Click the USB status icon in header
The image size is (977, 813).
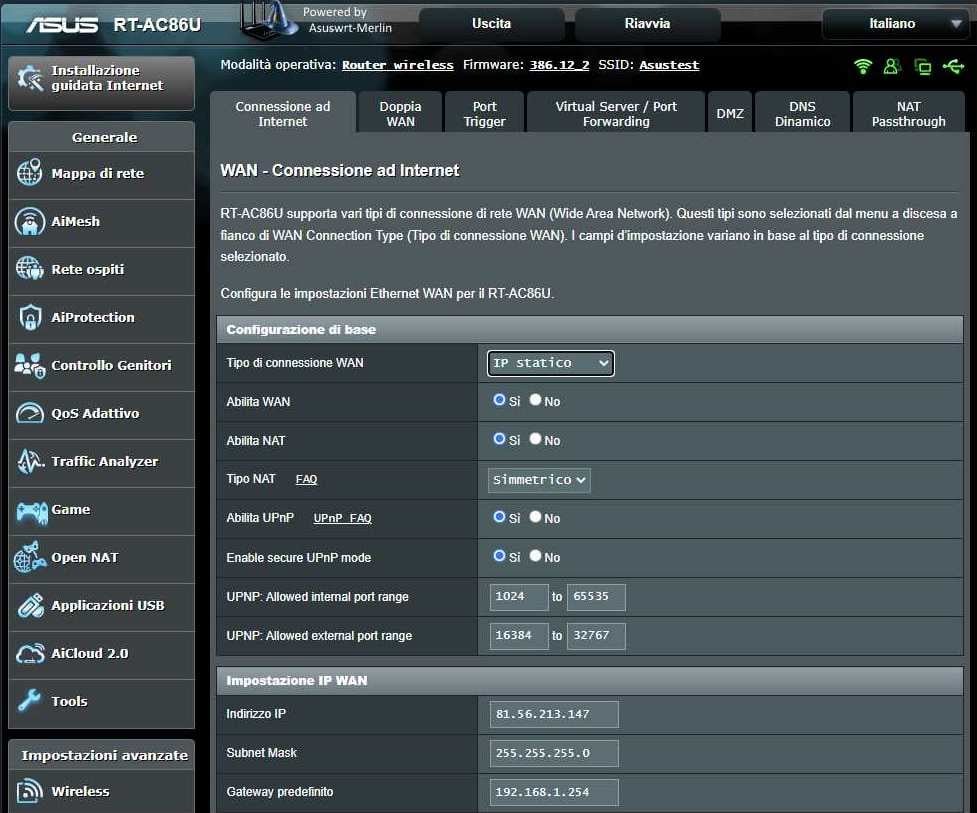tap(952, 66)
